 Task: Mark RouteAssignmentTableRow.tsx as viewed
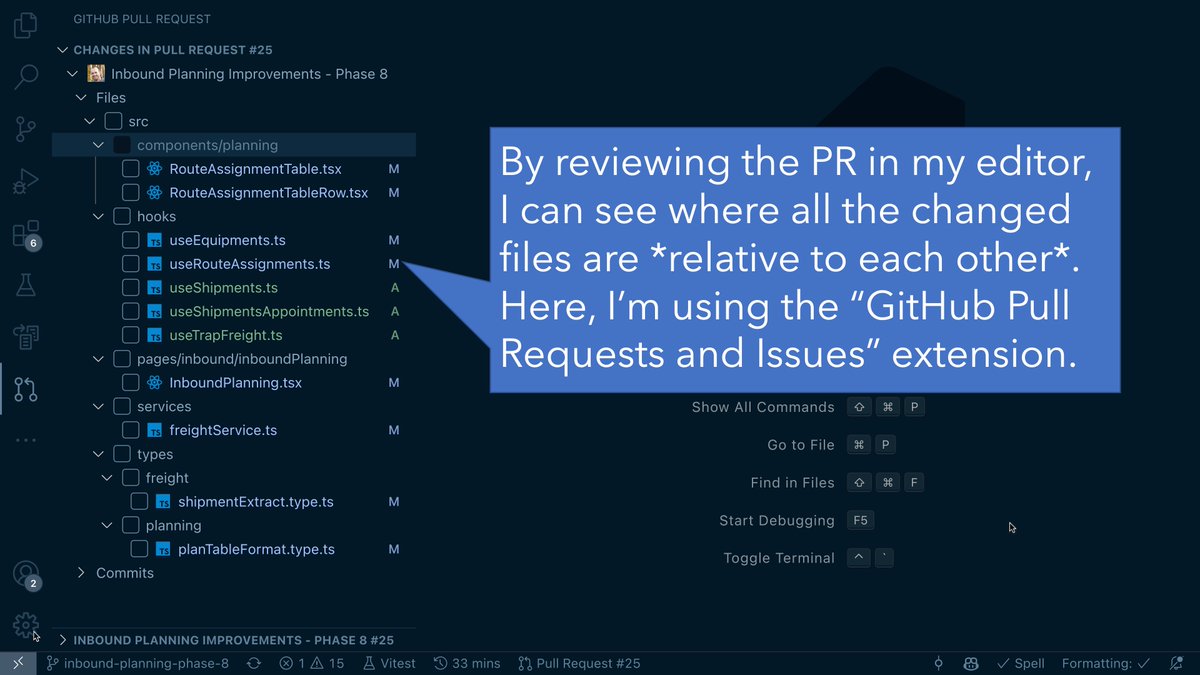(131, 192)
